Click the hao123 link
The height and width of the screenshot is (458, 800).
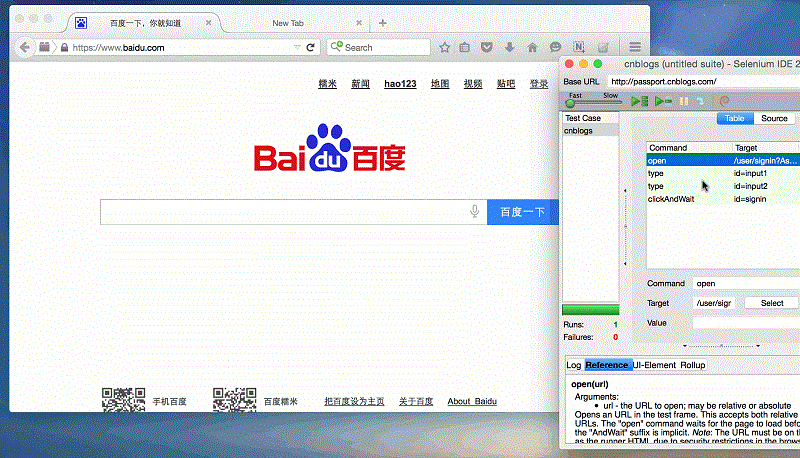400,84
